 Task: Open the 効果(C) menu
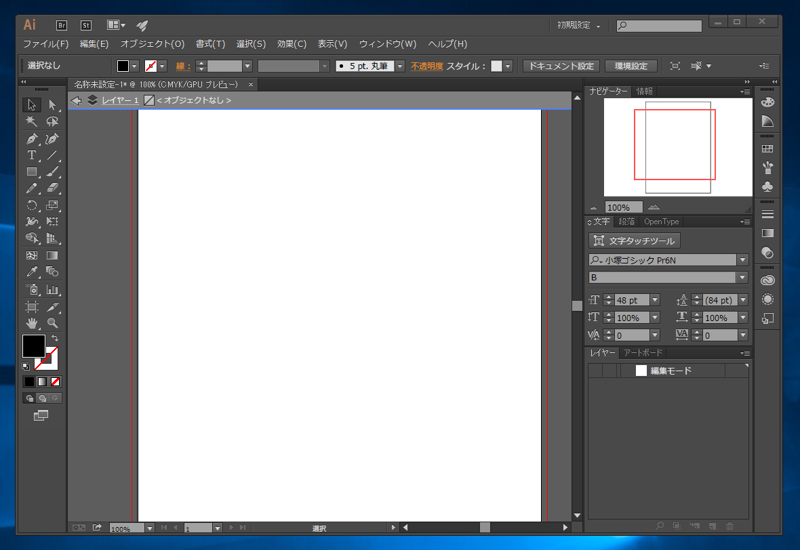pos(291,44)
